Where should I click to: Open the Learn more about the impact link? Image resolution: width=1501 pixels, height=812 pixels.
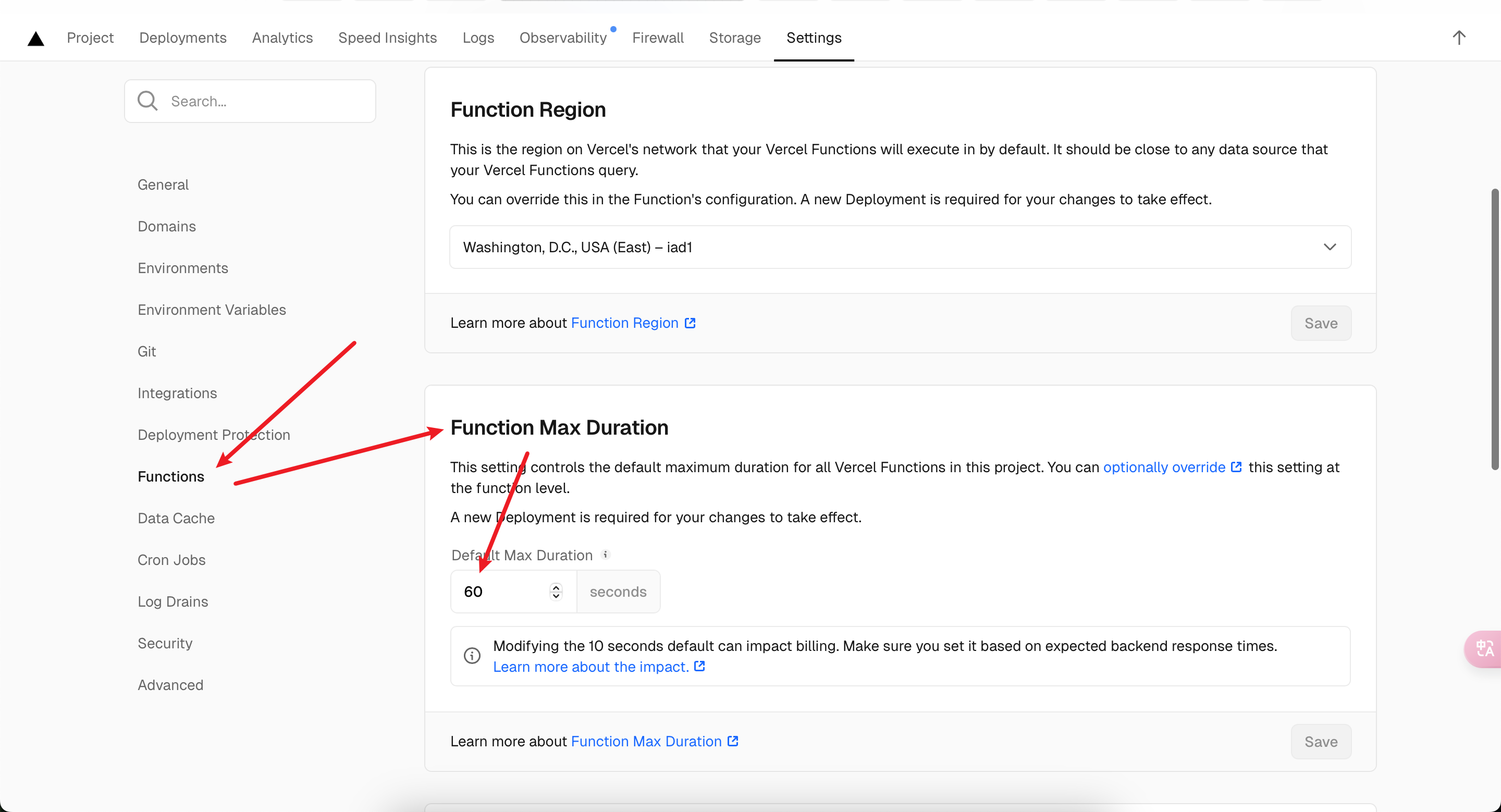tap(591, 667)
